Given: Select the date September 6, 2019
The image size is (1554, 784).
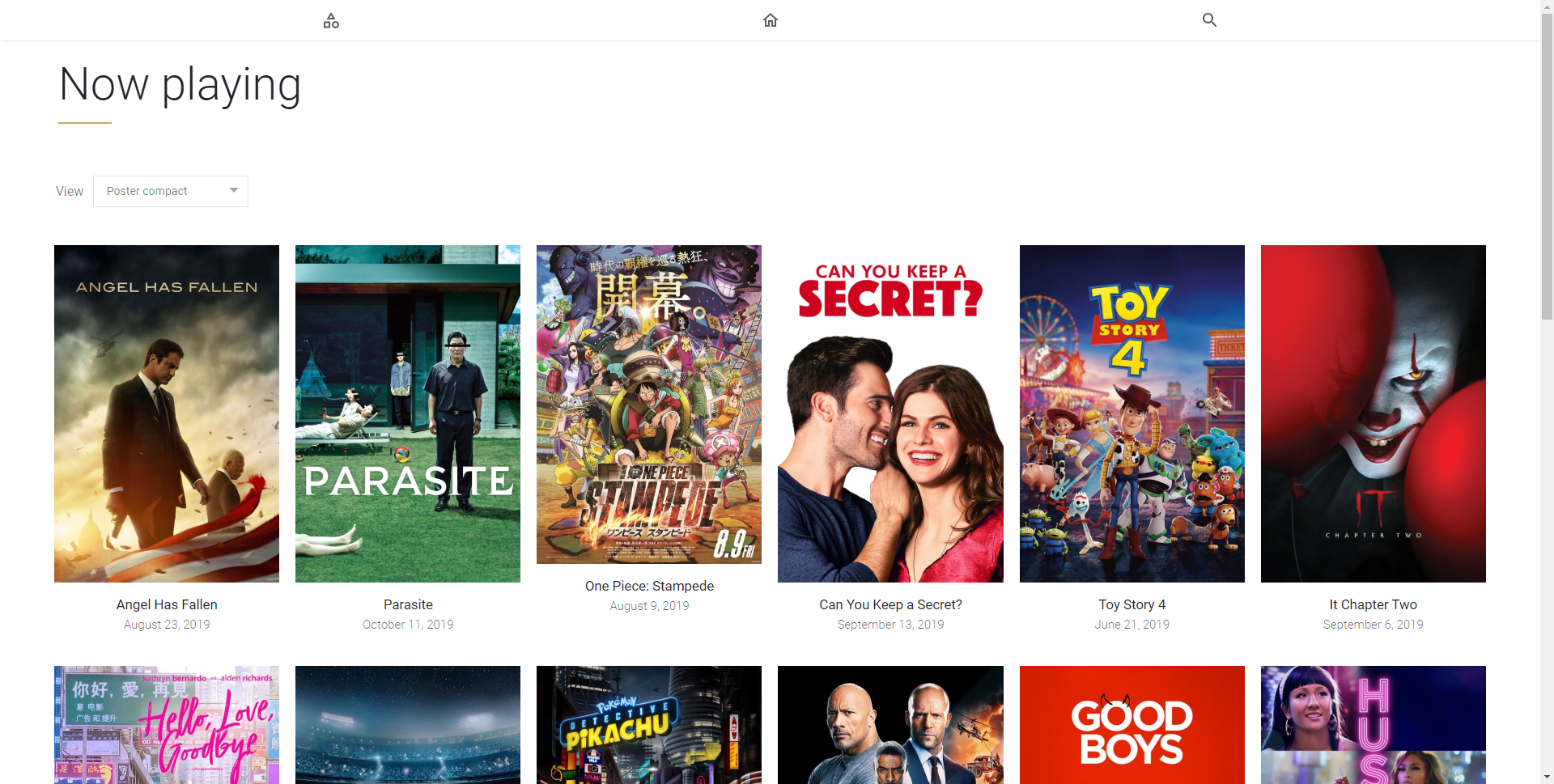Looking at the screenshot, I should coord(1374,625).
